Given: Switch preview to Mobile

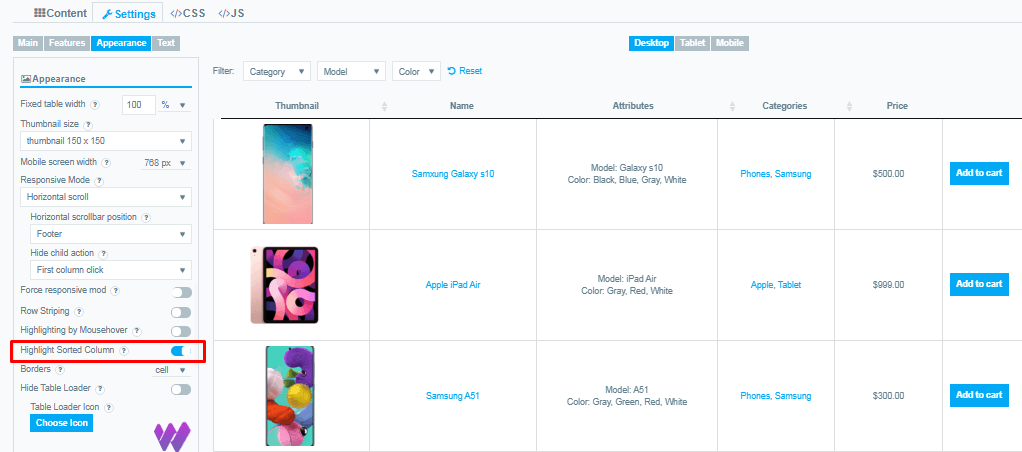Looking at the screenshot, I should (x=729, y=43).
